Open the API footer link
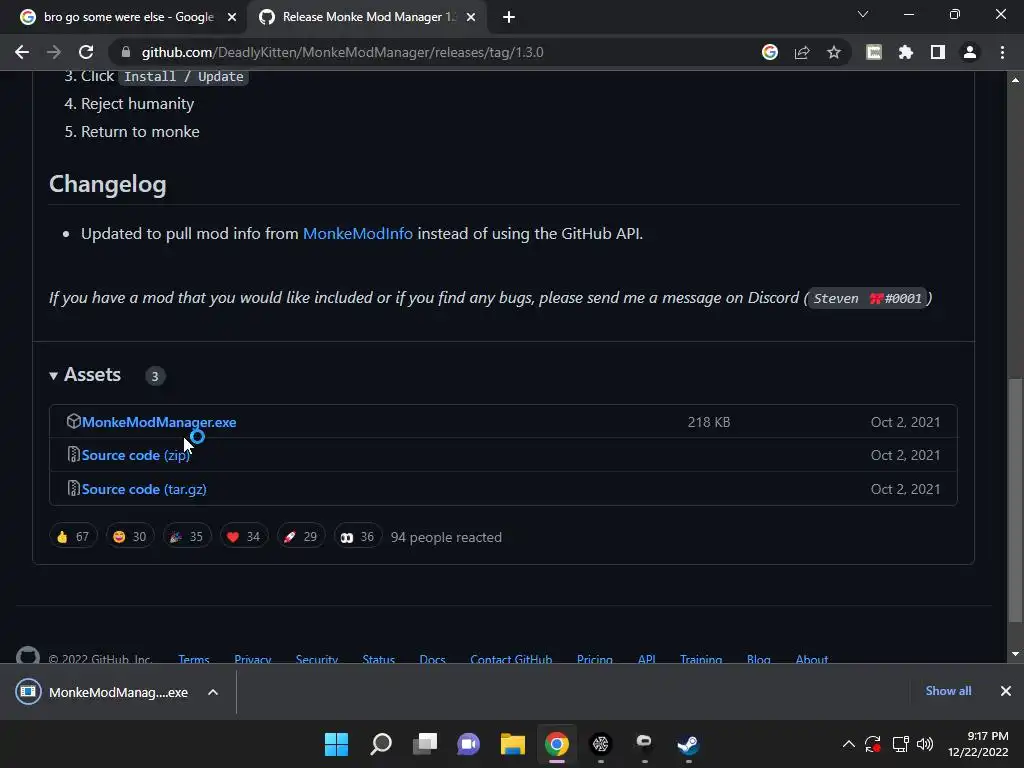This screenshot has height=768, width=1024. 647,659
